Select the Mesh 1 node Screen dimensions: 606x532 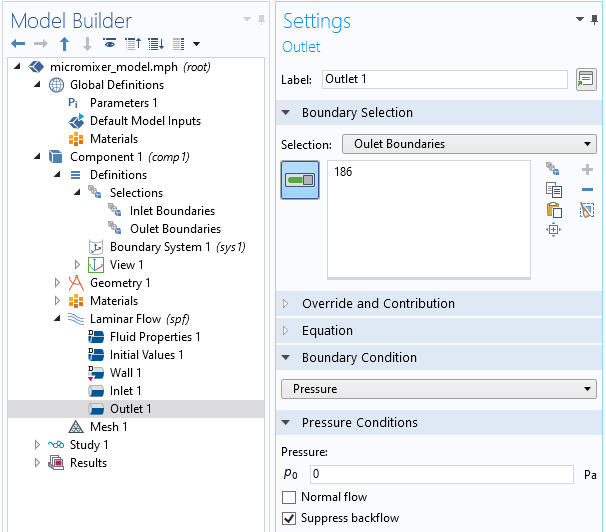click(108, 427)
